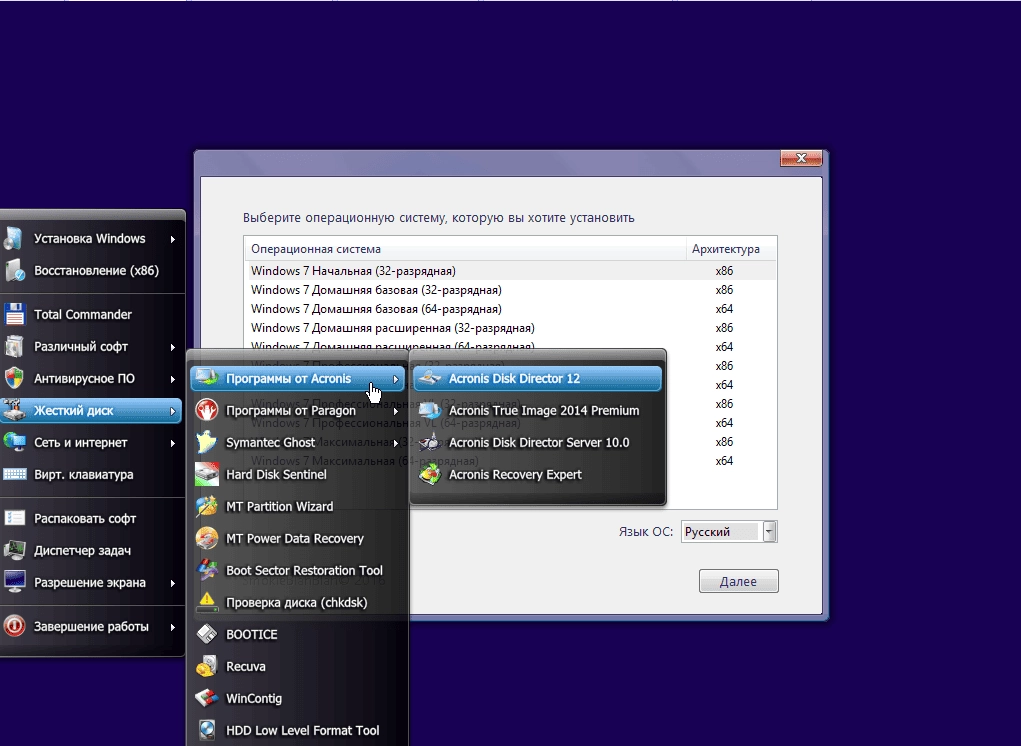Click the HDD Low Level Format Tool icon
The height and width of the screenshot is (746, 1021).
(x=206, y=730)
